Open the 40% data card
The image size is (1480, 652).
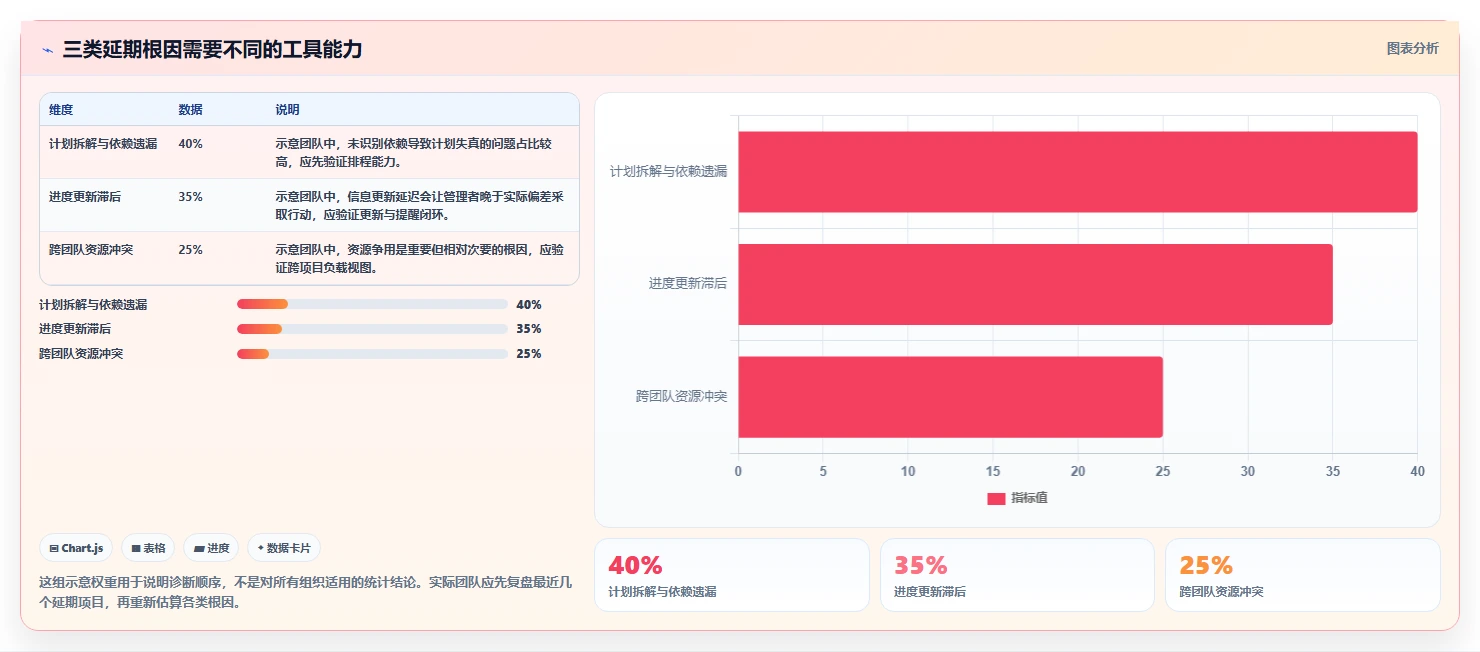pyautogui.click(x=732, y=575)
